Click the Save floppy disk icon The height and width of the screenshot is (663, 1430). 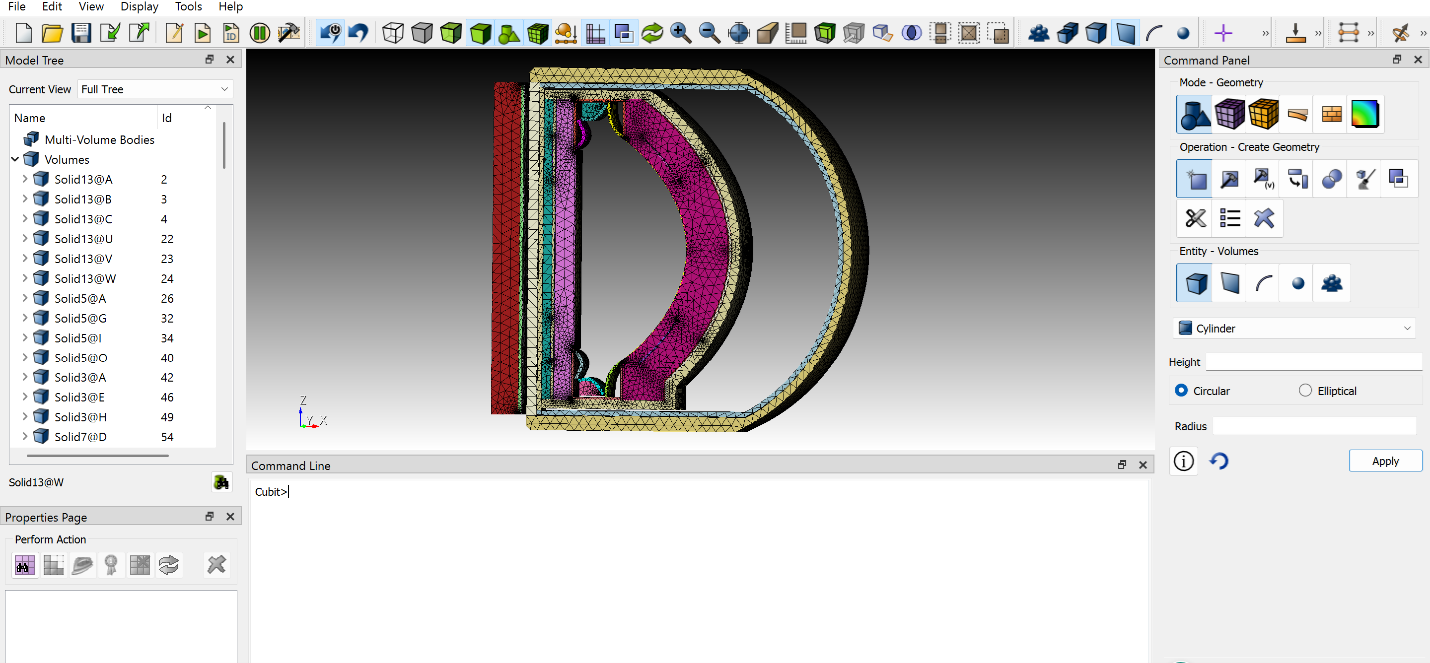pyautogui.click(x=81, y=33)
